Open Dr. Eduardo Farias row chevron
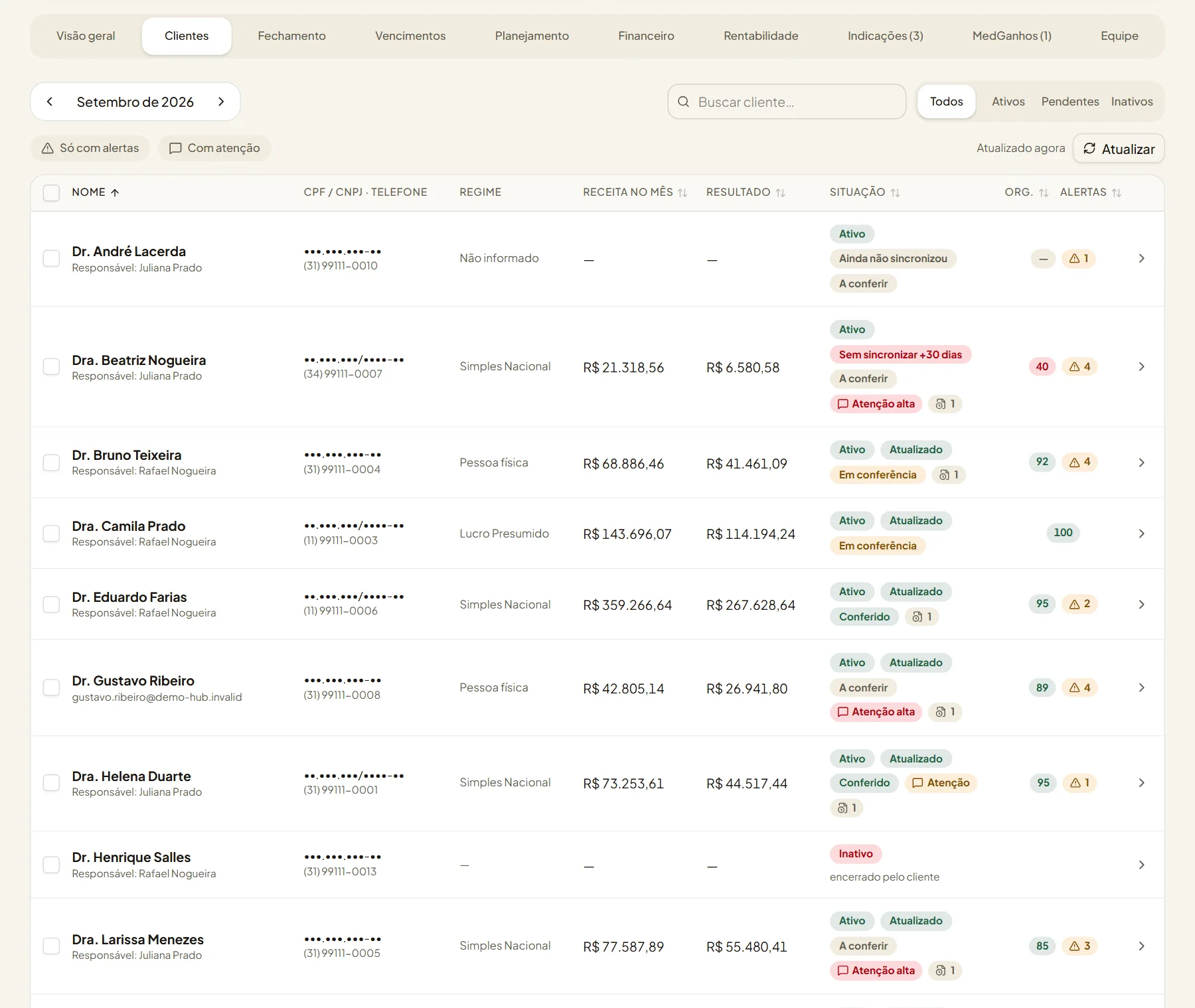The image size is (1195, 1008). coord(1141,605)
